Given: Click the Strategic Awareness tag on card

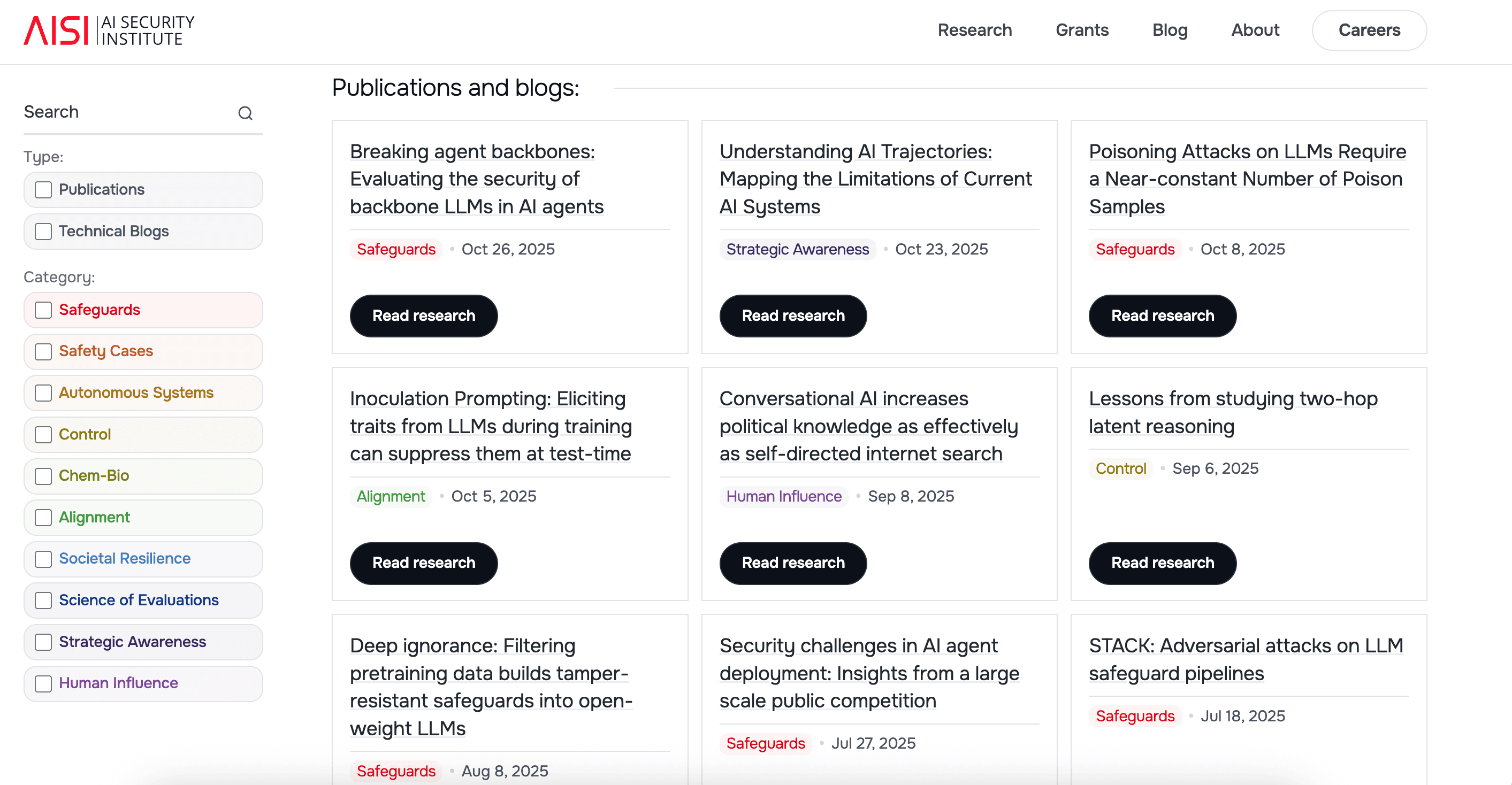Looking at the screenshot, I should click(x=797, y=249).
